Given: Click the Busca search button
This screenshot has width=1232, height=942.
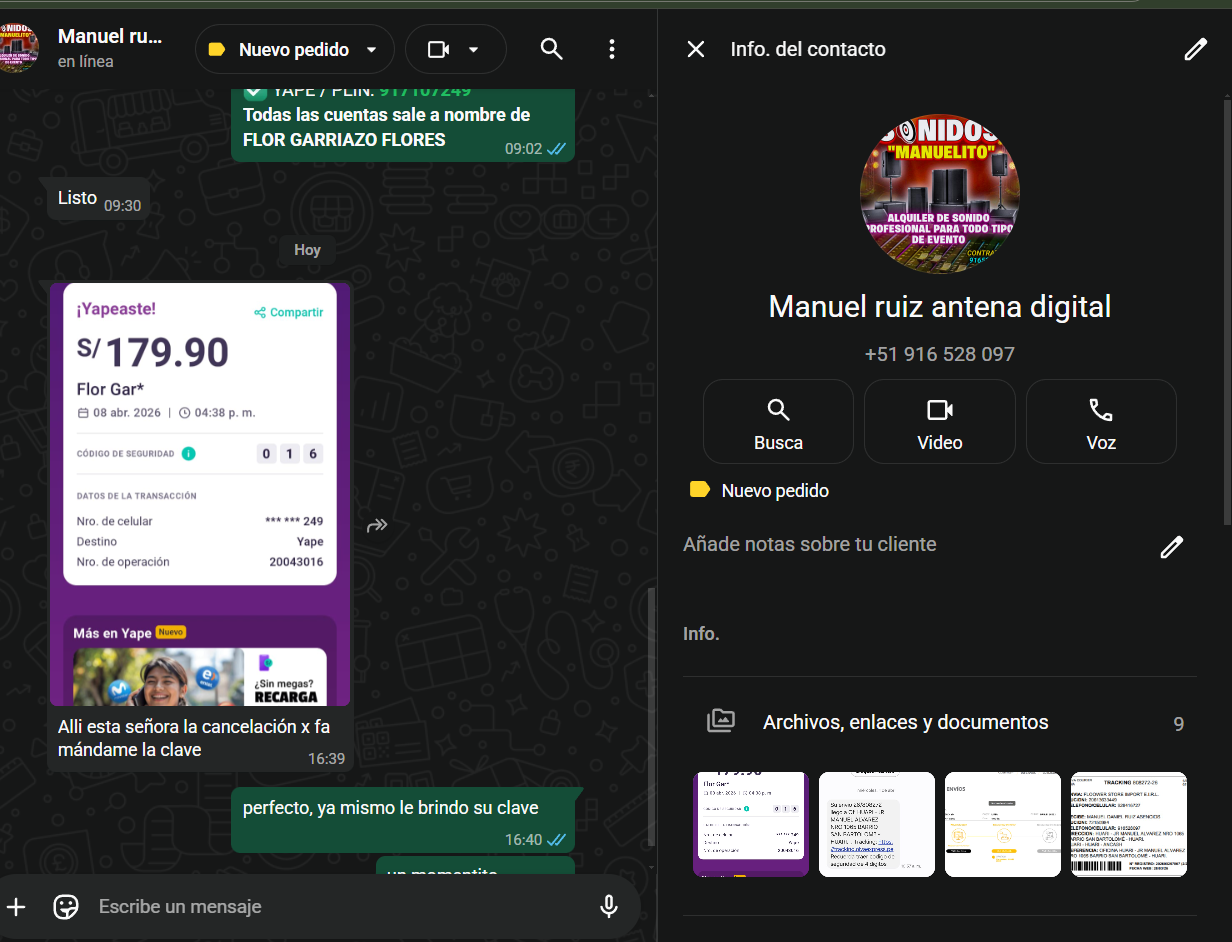Looking at the screenshot, I should pyautogui.click(x=778, y=422).
